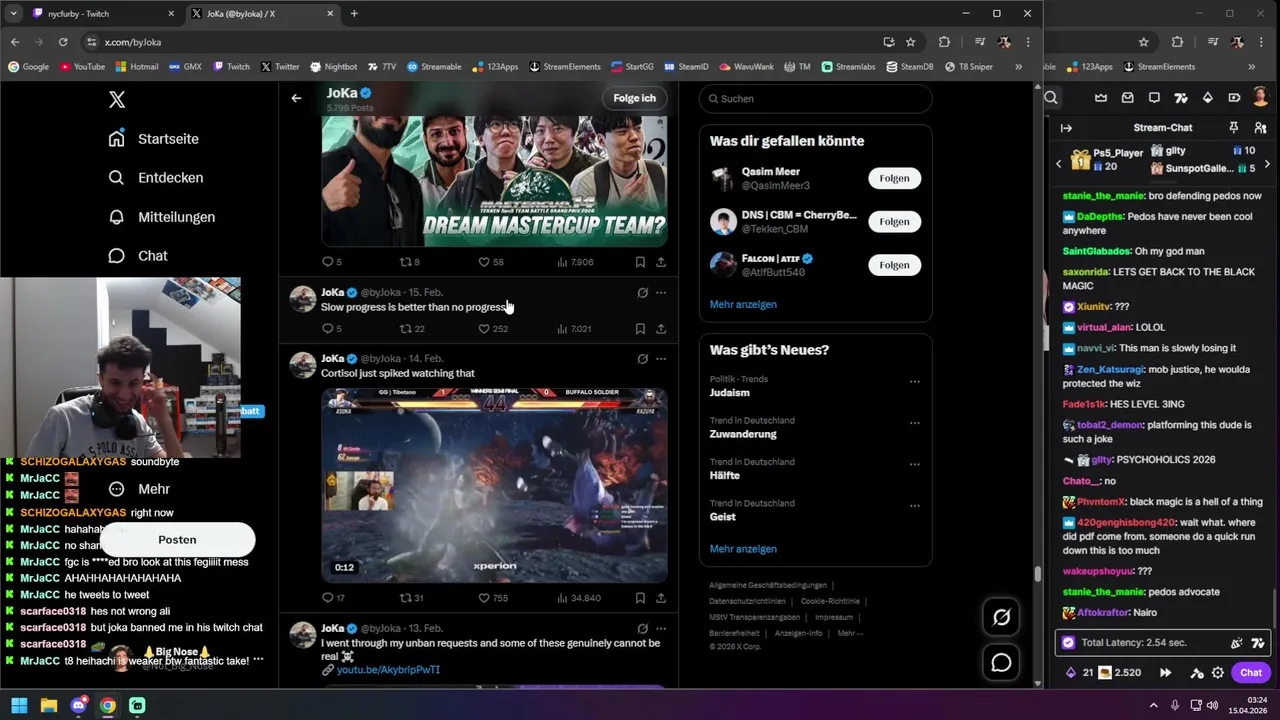
Task: Repost the 'Cortisol just spiked' post
Action: coord(412,598)
